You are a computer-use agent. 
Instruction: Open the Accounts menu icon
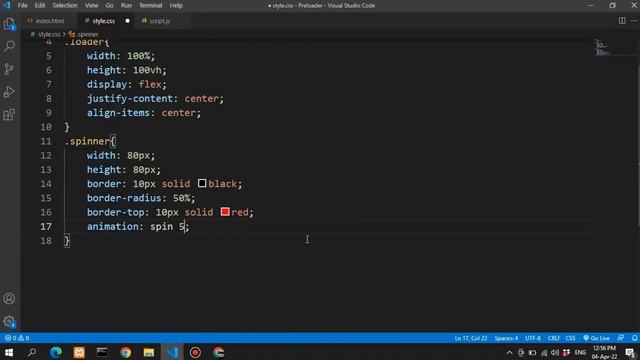[9, 298]
